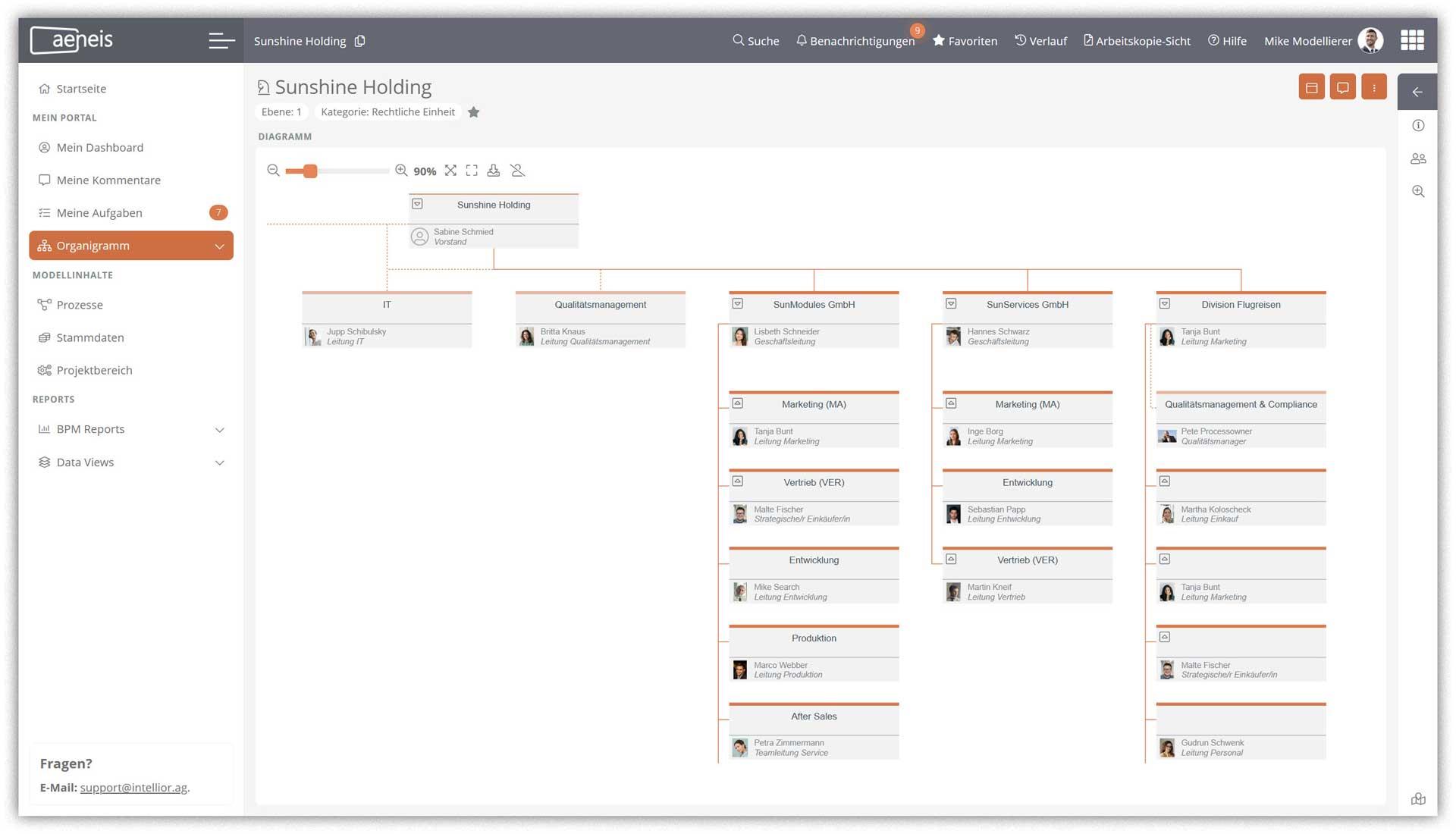The height and width of the screenshot is (834, 1456).
Task: Click orange layout panel button
Action: (x=1311, y=87)
